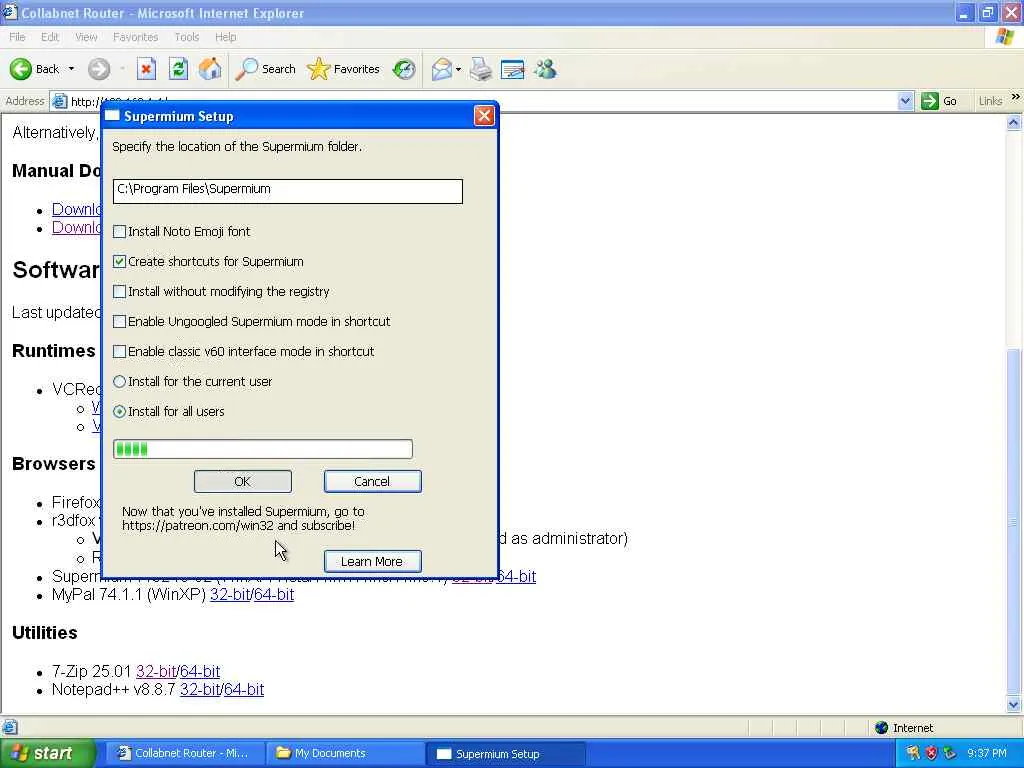Click the Mail envelope icon
The height and width of the screenshot is (768, 1024).
441,69
